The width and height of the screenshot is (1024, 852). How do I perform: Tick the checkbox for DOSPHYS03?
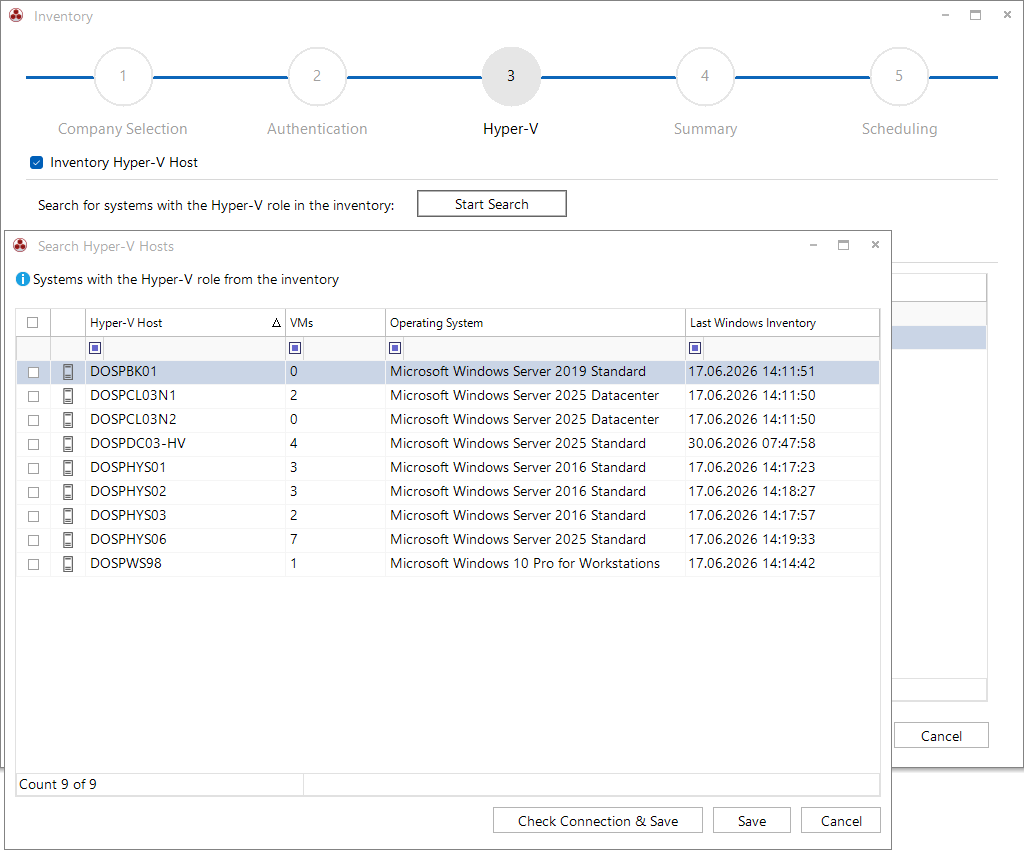point(33,516)
